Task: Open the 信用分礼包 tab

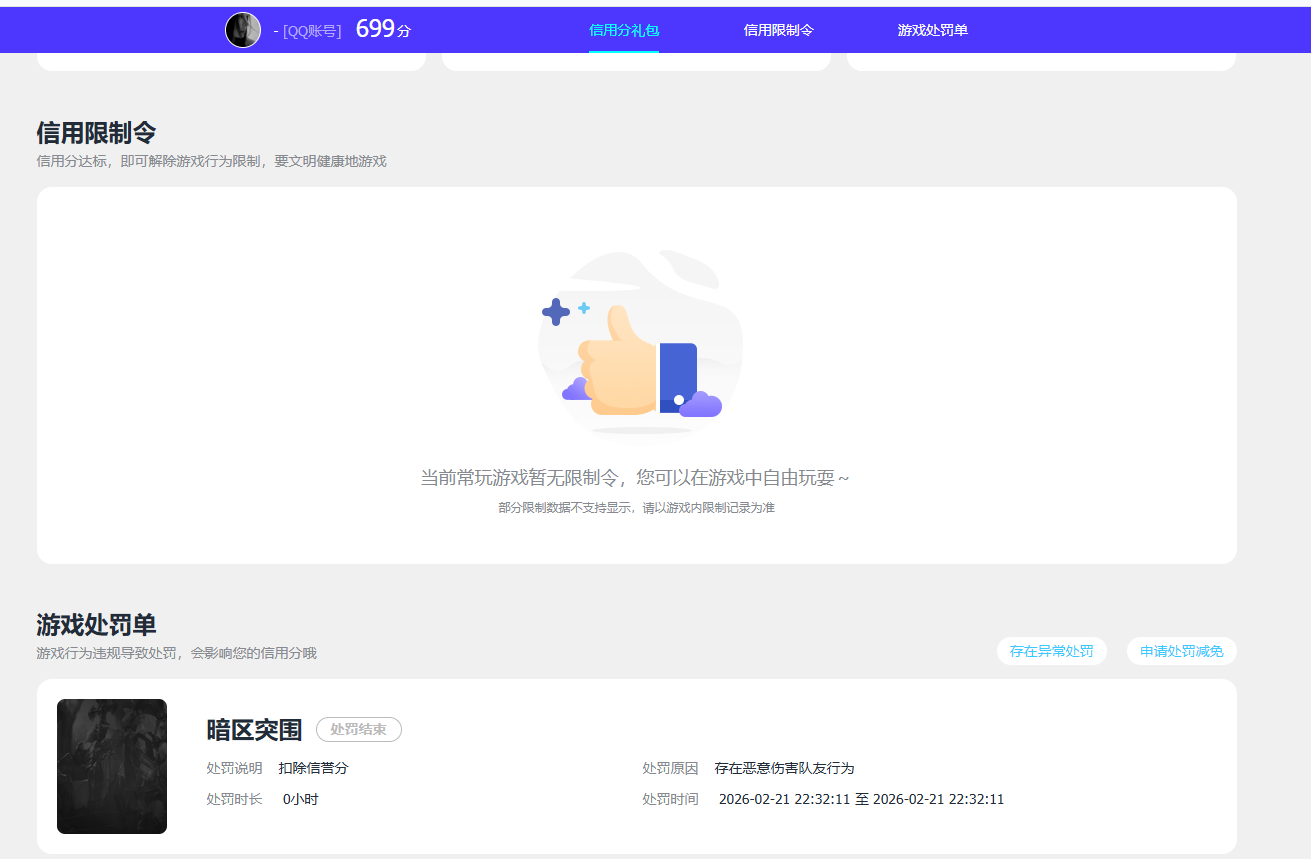Action: point(624,30)
